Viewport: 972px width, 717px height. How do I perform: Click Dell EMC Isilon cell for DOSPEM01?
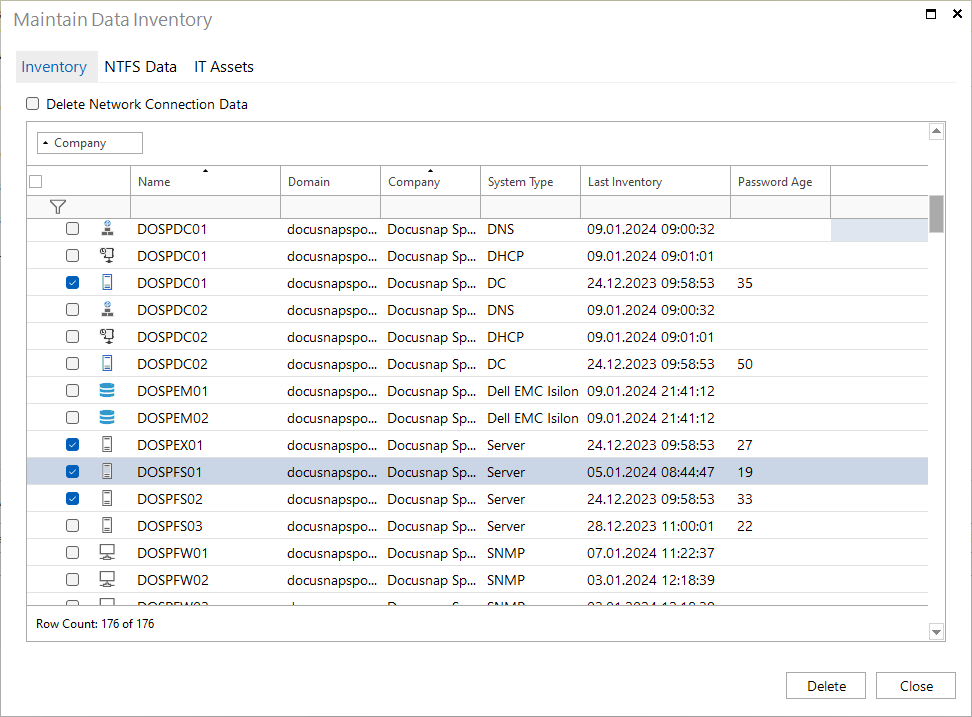point(532,390)
